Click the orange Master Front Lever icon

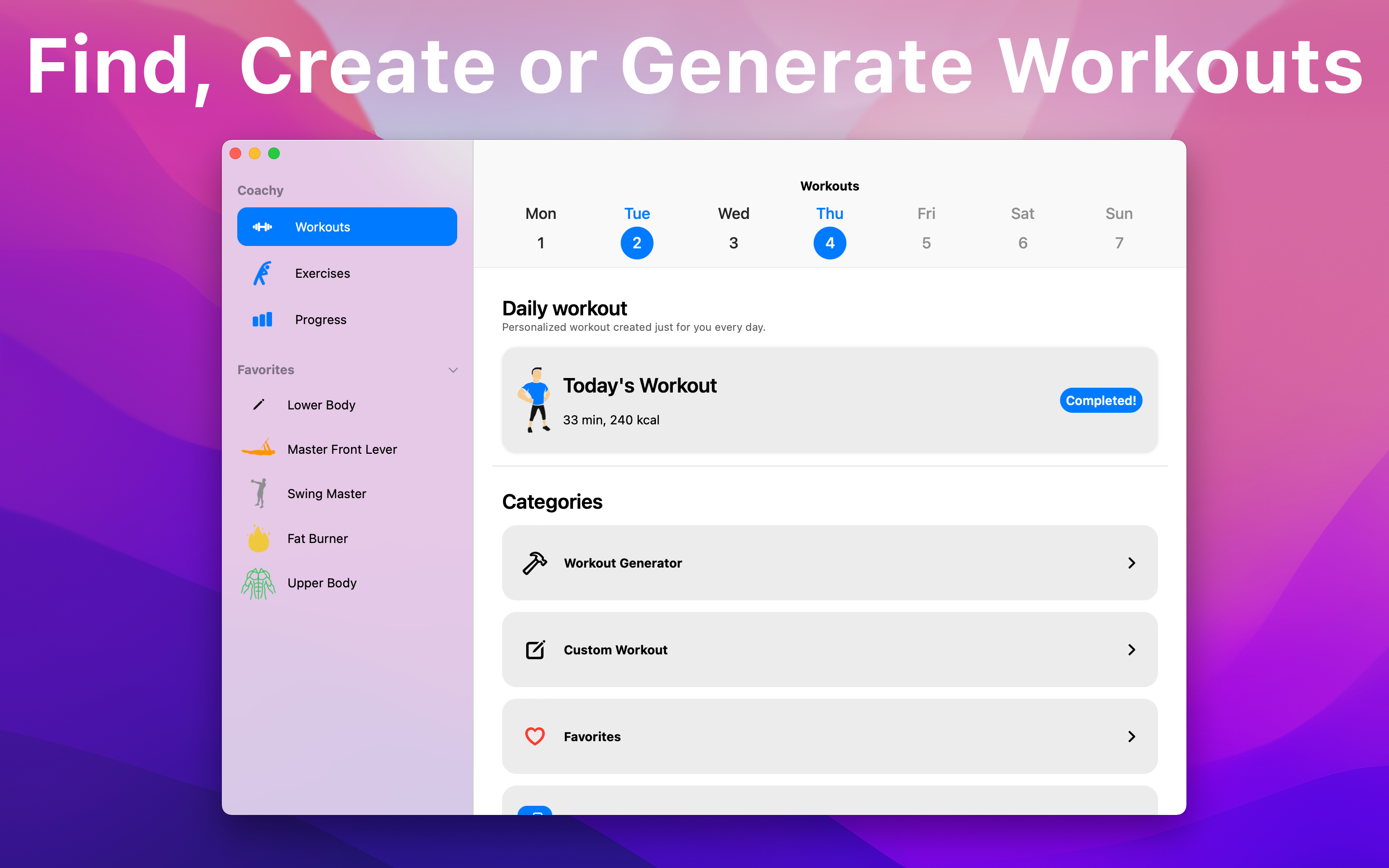point(259,448)
